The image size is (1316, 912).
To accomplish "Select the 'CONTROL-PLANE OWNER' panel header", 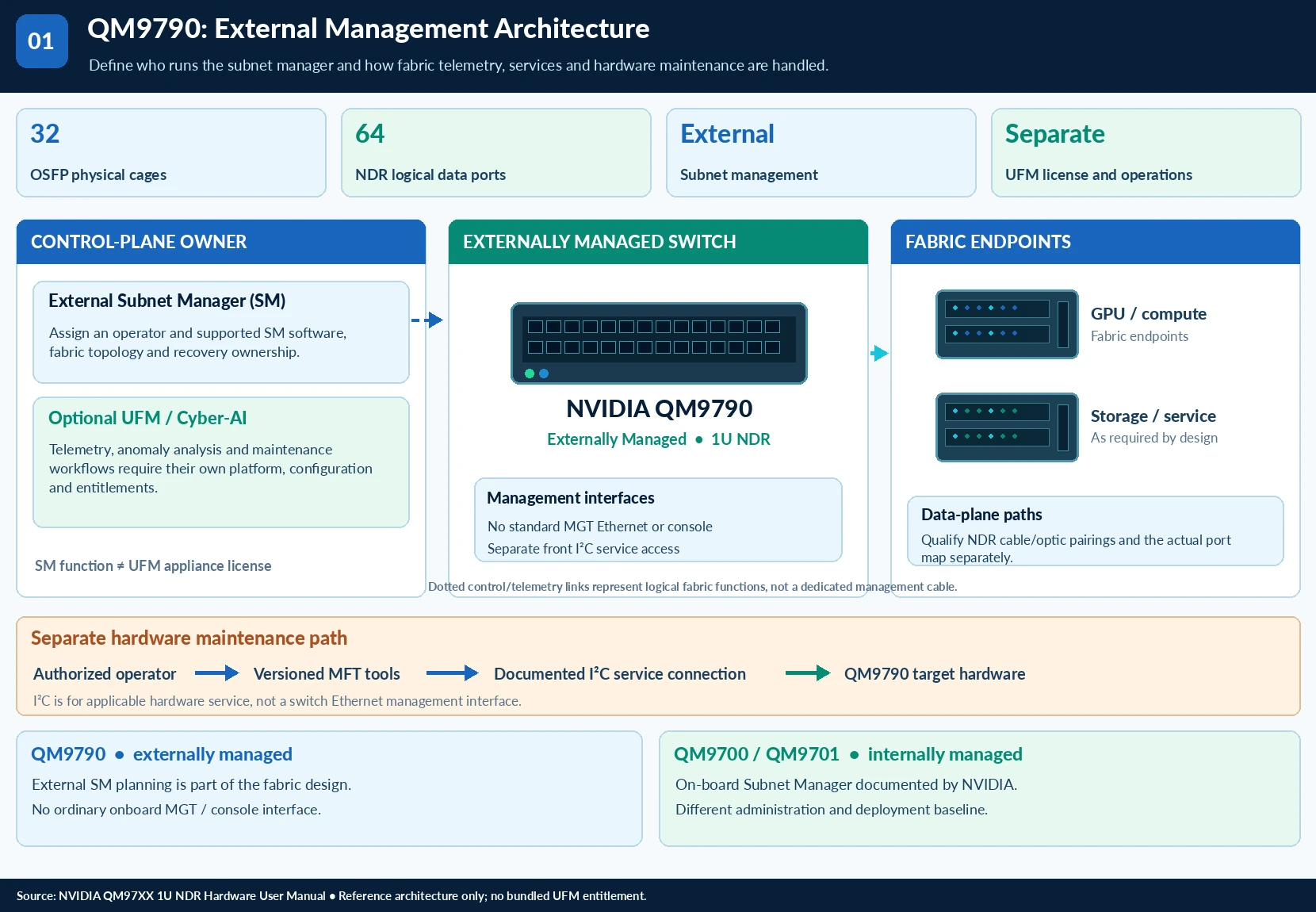I will [221, 242].
